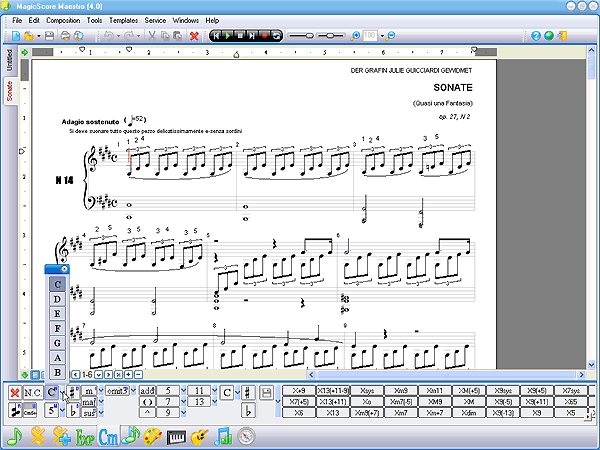Adjust the first playback slider
Image resolution: width=600 pixels, height=450 pixels.
coord(301,36)
